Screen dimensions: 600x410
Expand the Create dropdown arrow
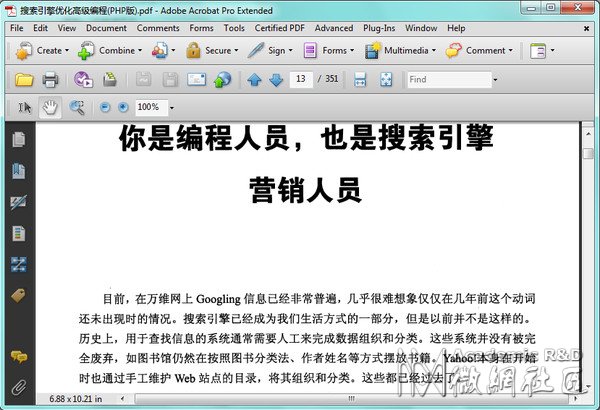[67, 51]
